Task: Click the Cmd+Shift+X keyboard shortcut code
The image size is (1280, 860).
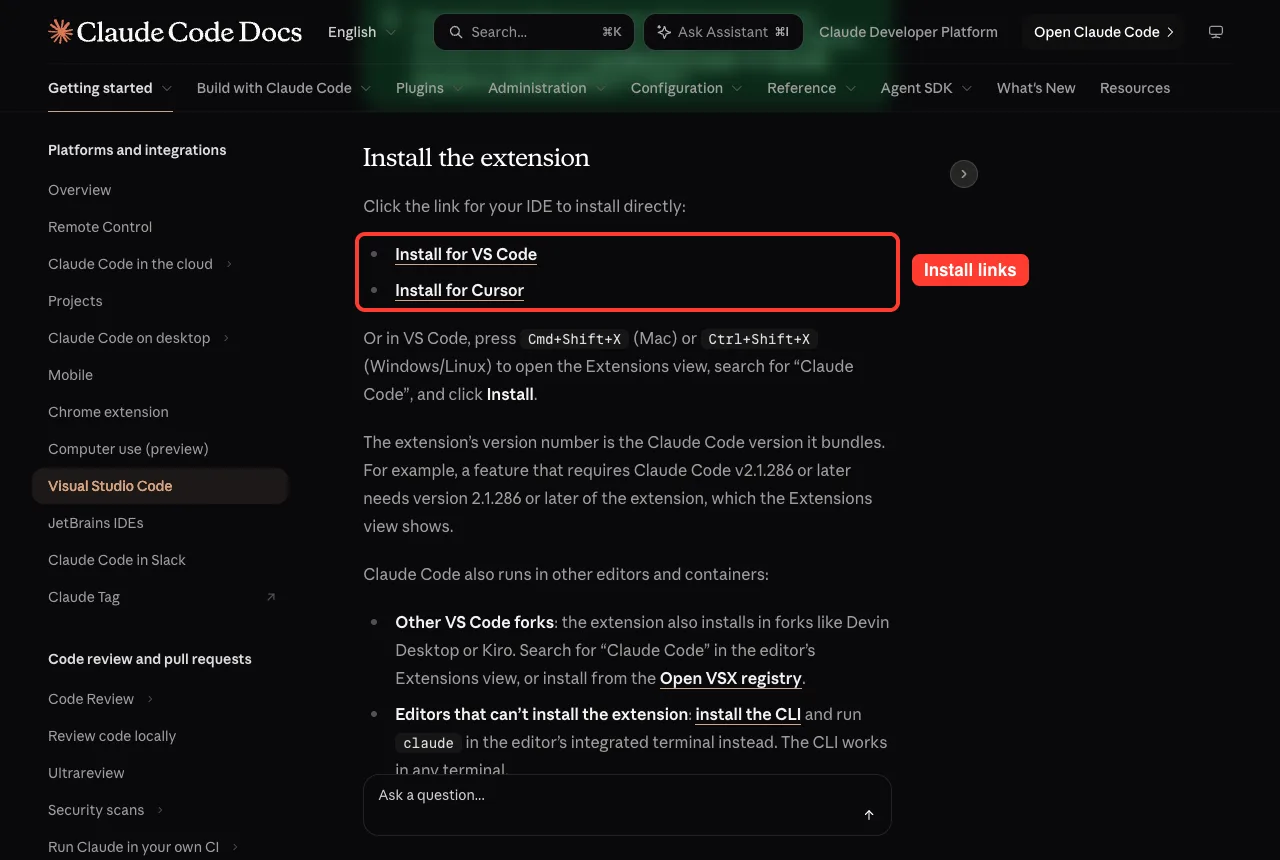Action: pos(574,339)
